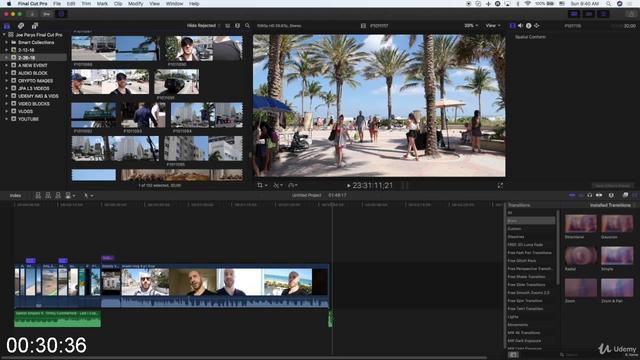This screenshot has width=640, height=360.
Task: Connect clip to primary storyline icon
Action: pyautogui.click(x=38, y=196)
